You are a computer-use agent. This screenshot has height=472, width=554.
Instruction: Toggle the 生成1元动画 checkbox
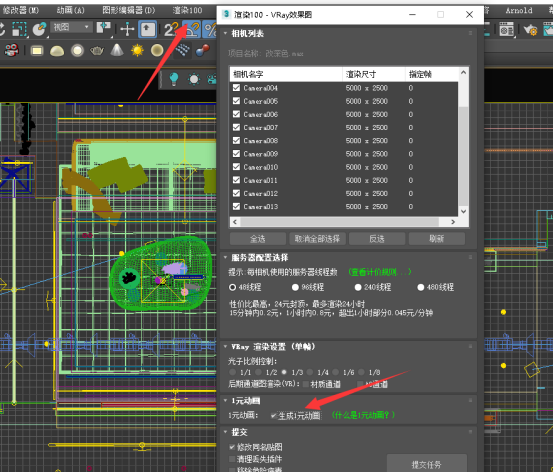273,415
